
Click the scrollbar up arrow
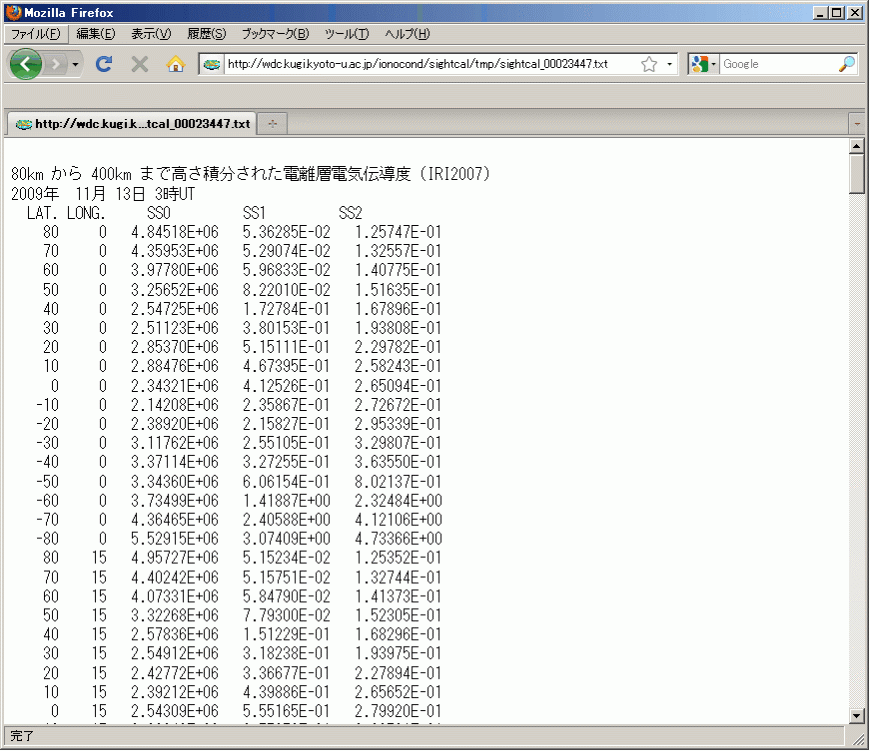point(857,146)
